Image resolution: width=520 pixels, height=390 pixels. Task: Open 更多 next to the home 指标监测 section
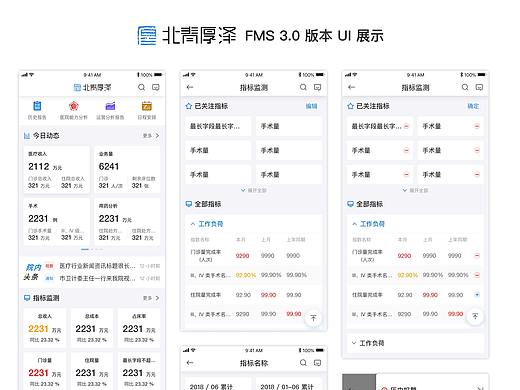pos(151,298)
